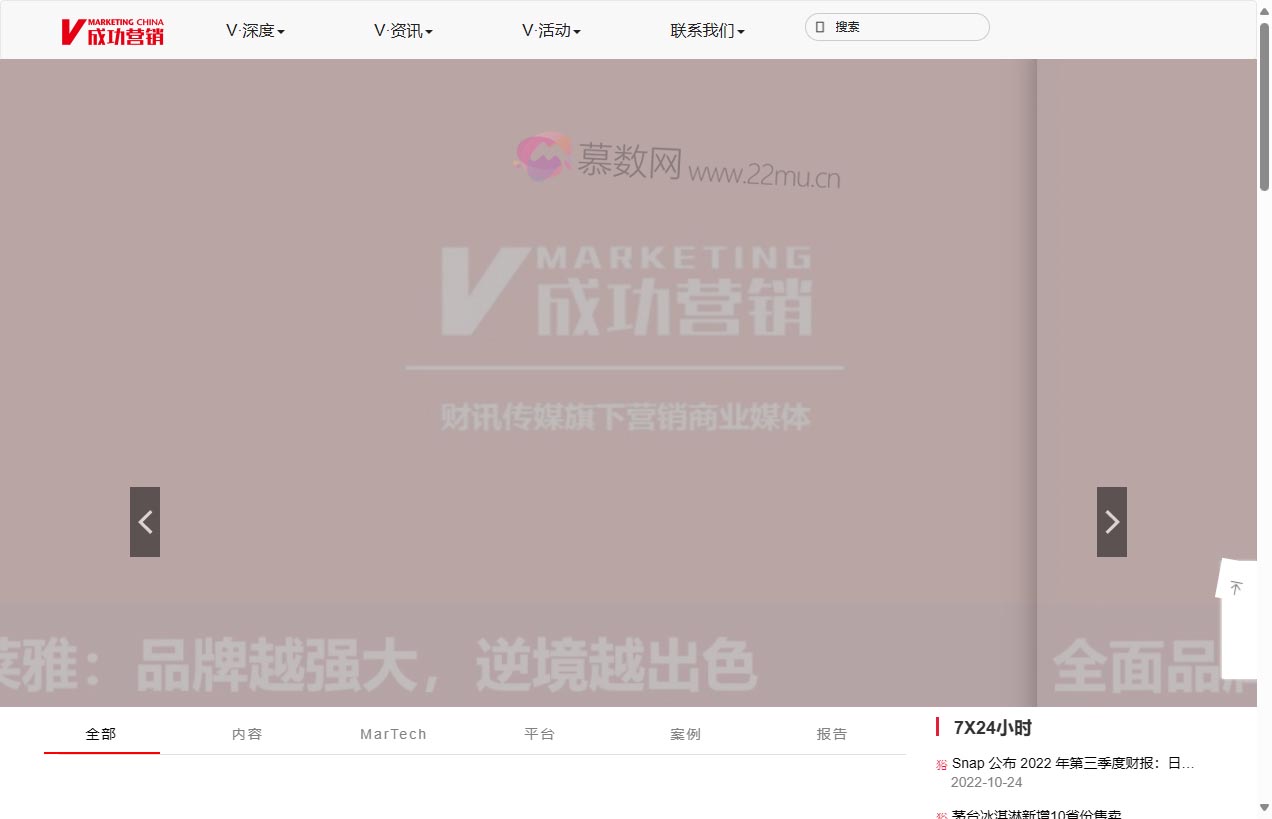Open the Snap 2022 第三季度财报 news article
The image size is (1272, 819).
click(1070, 763)
